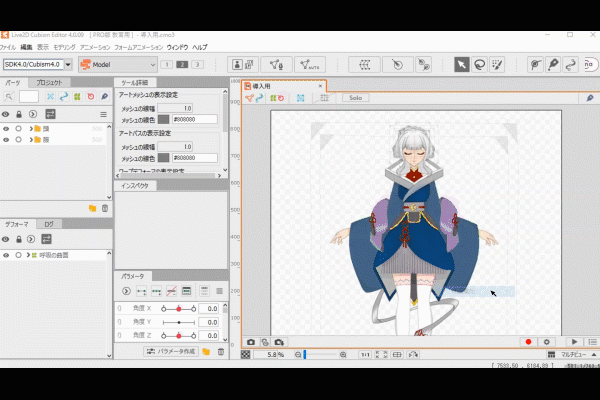Toggle lock circle of first Parts folder

[x=18, y=129]
